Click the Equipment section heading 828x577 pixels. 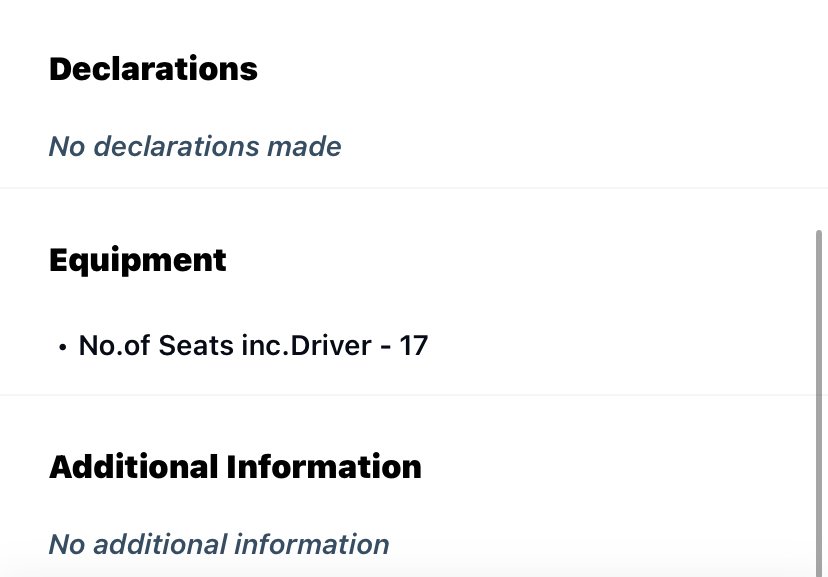(x=138, y=261)
